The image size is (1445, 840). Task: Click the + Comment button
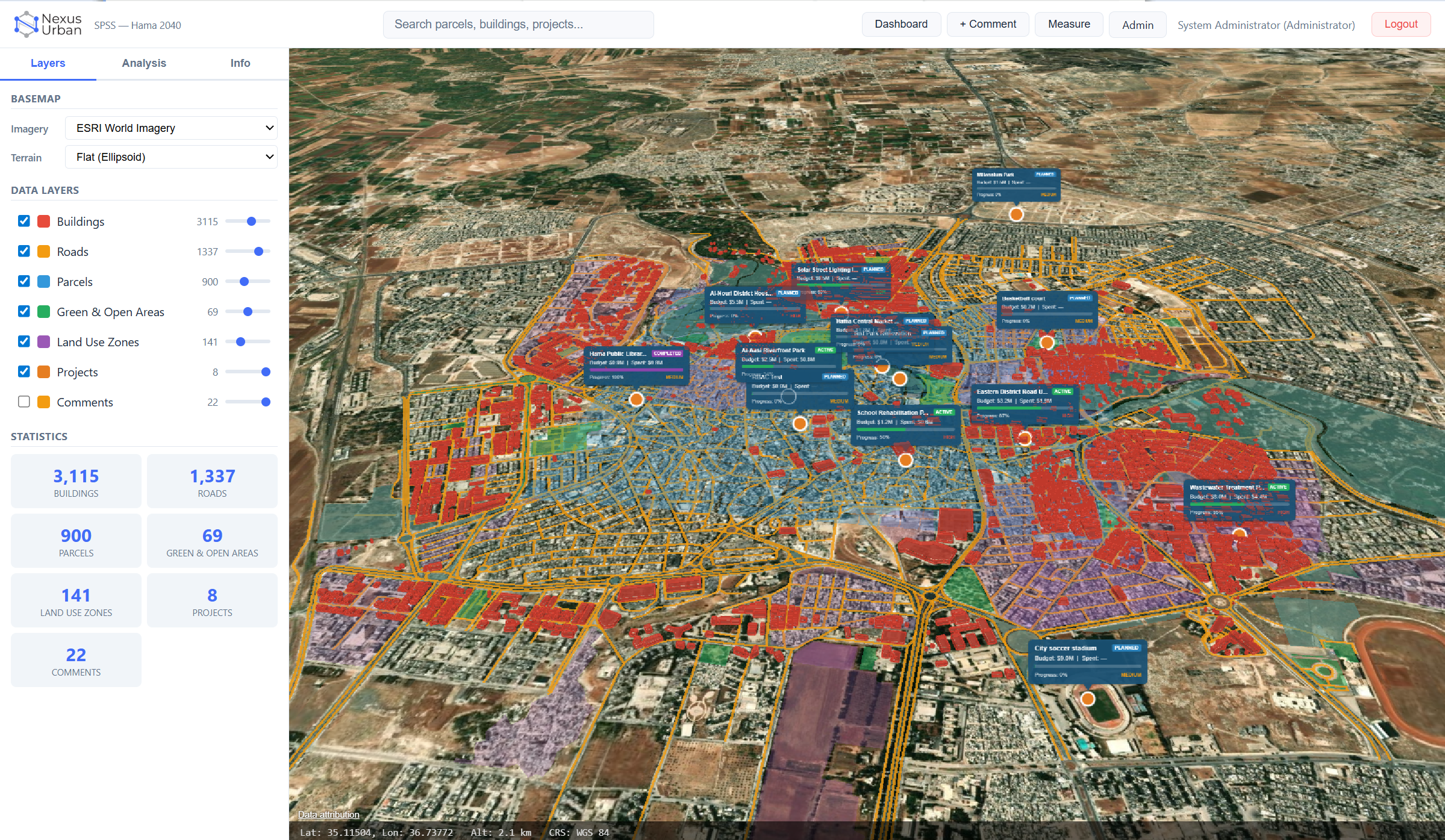(988, 24)
